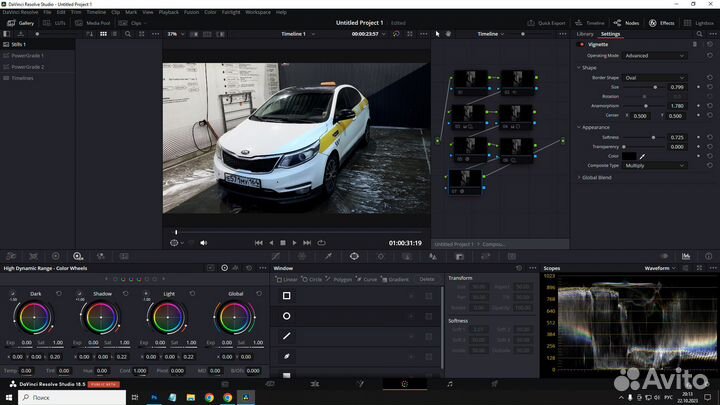This screenshot has height=405, width=720.
Task: Open the Border Shape Oval dropdown
Action: (x=654, y=78)
